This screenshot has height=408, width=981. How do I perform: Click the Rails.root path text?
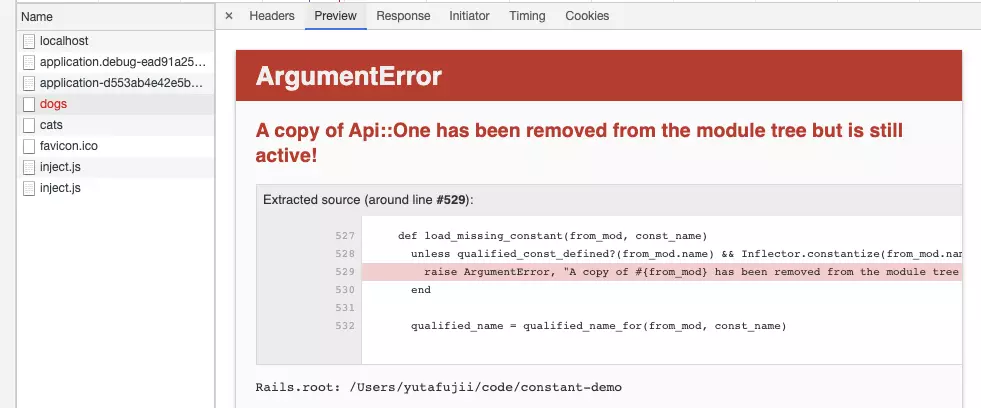click(439, 387)
